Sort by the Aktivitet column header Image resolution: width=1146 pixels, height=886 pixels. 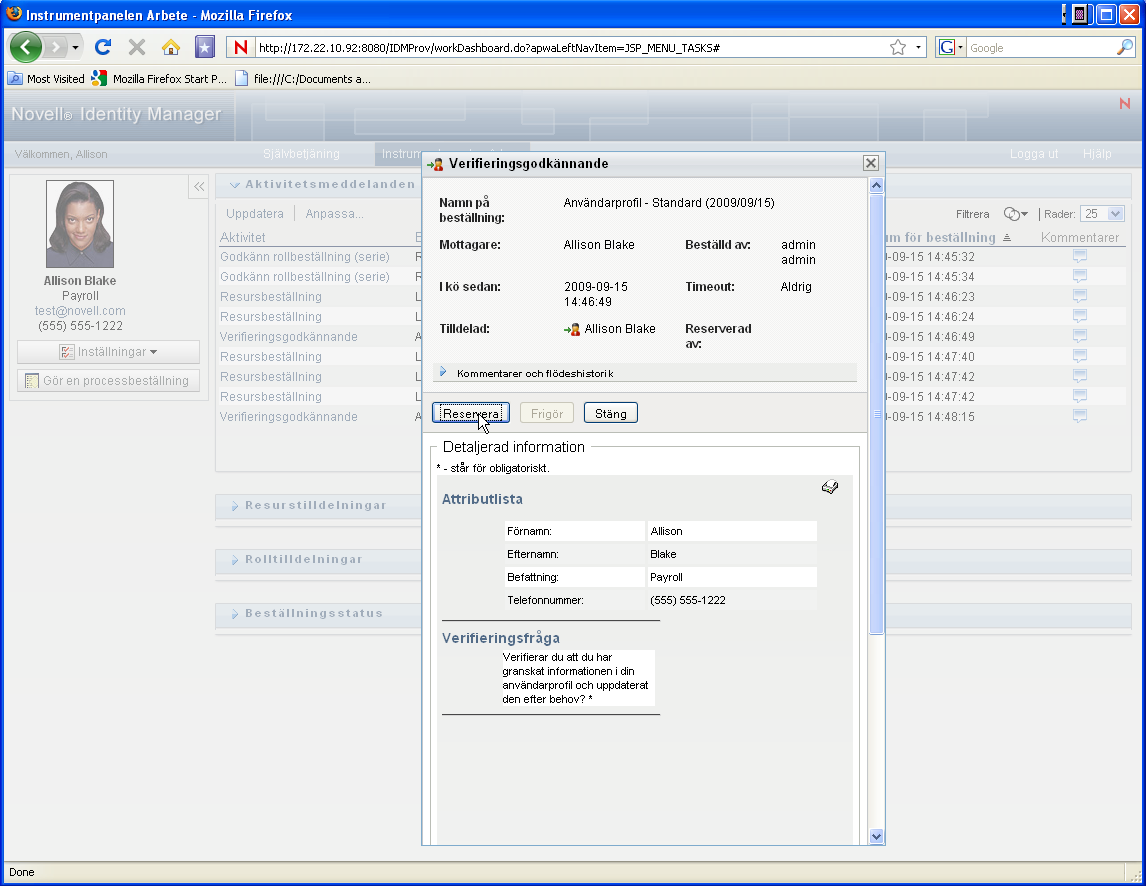(x=243, y=237)
